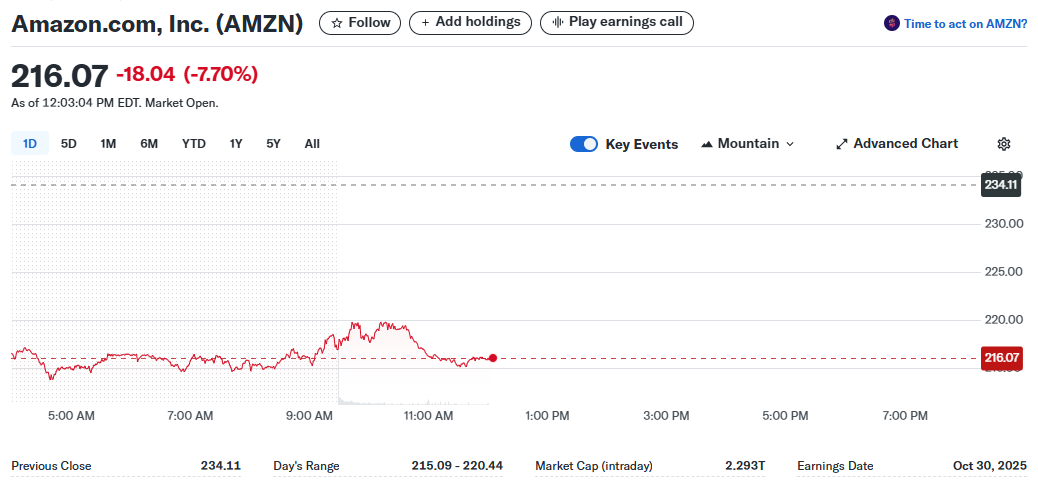This screenshot has width=1038, height=480.
Task: Open the Mountain chart type dropdown
Action: [747, 144]
